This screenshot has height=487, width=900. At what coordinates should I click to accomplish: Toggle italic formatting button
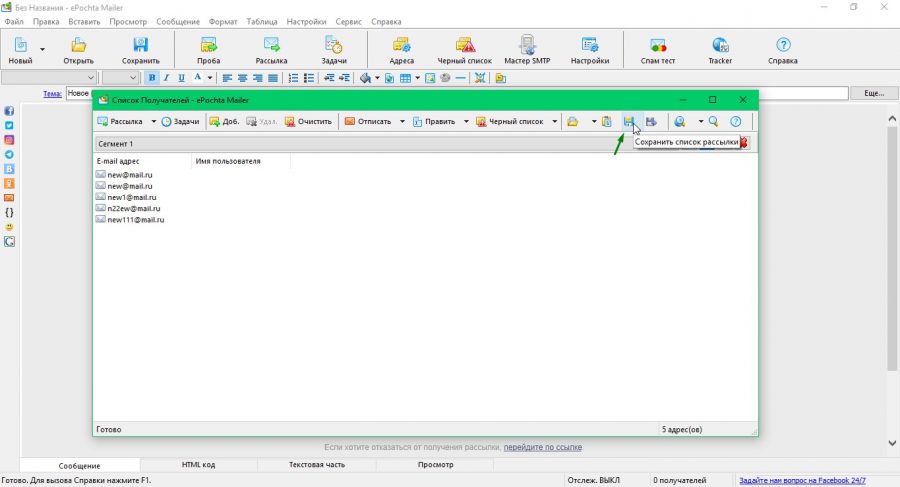(x=166, y=78)
